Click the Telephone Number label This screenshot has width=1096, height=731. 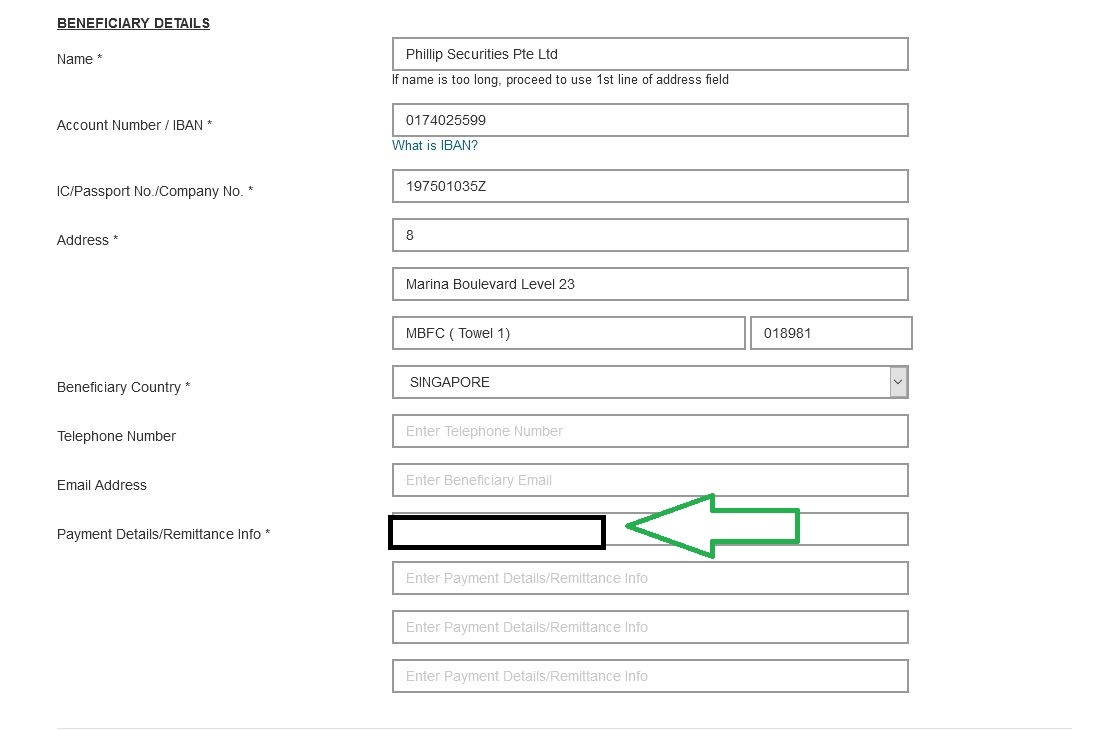pyautogui.click(x=116, y=436)
